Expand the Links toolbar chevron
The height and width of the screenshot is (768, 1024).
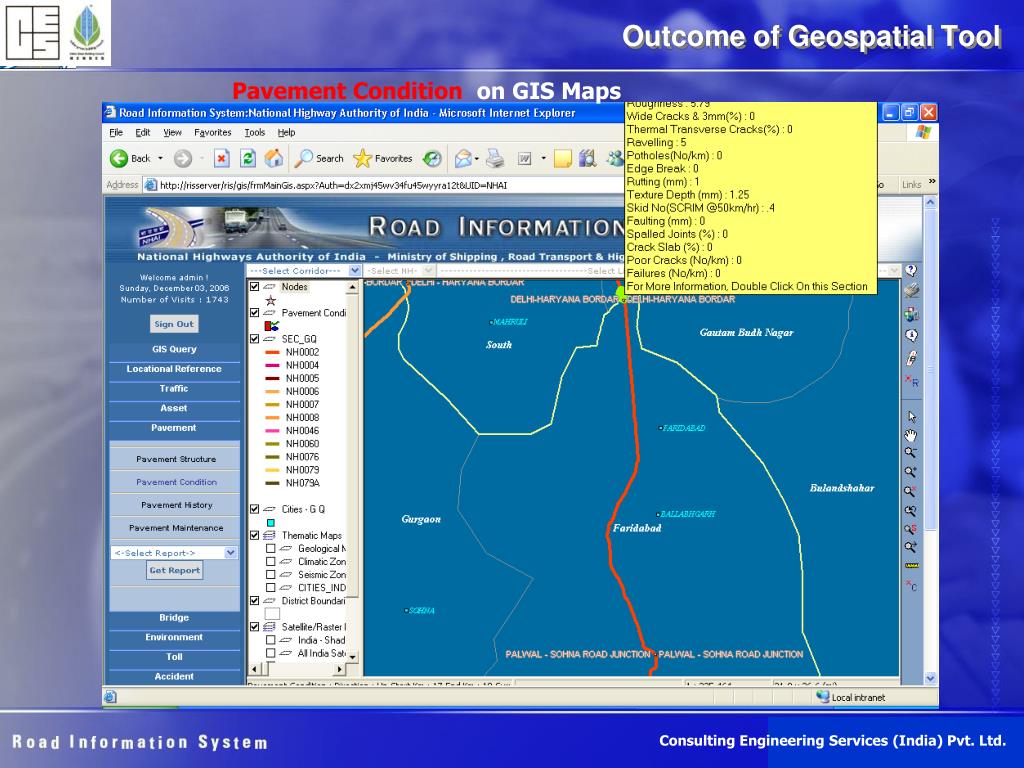[932, 182]
